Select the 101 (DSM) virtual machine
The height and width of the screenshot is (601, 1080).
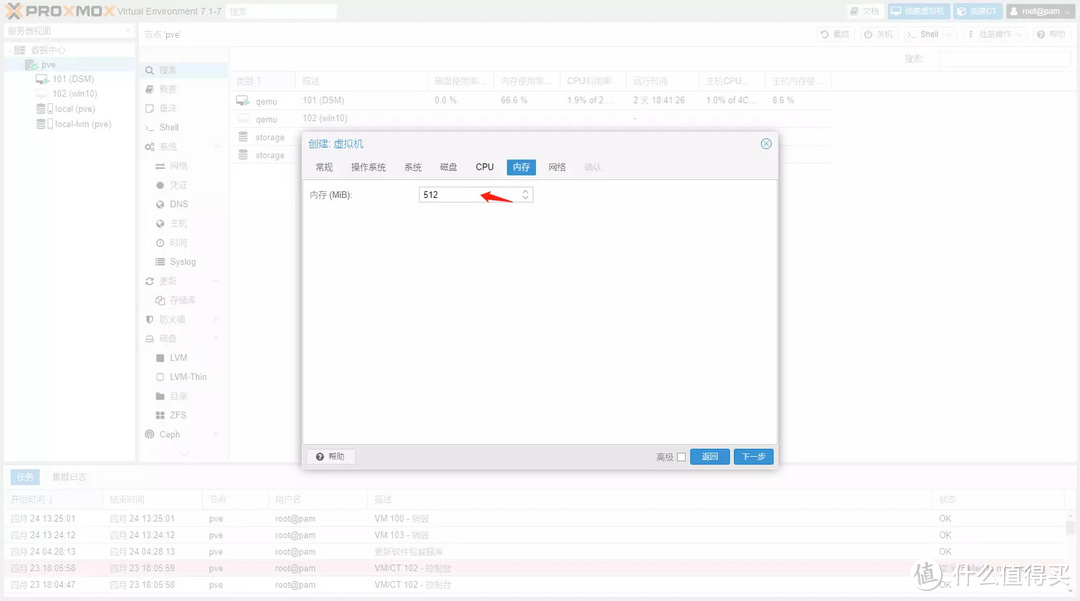tap(73, 79)
